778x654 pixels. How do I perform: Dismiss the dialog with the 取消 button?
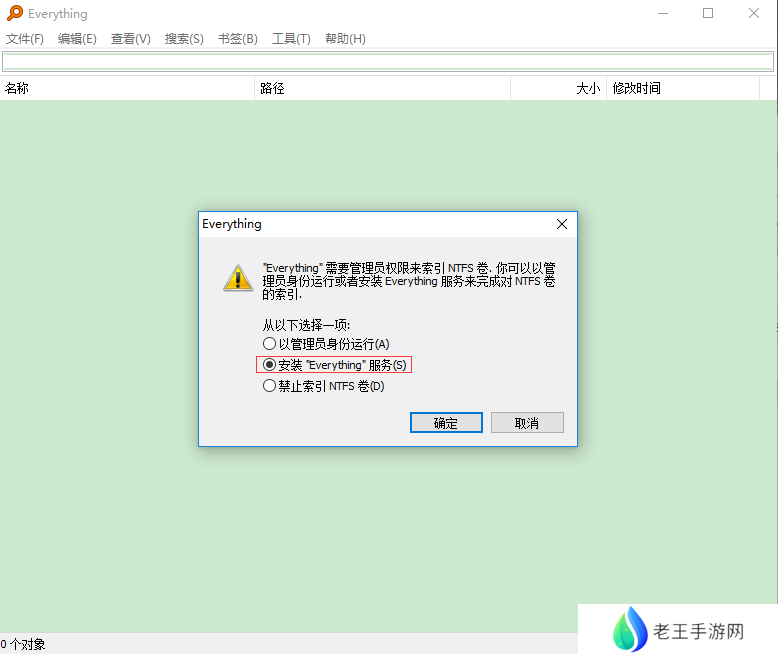[x=527, y=423]
